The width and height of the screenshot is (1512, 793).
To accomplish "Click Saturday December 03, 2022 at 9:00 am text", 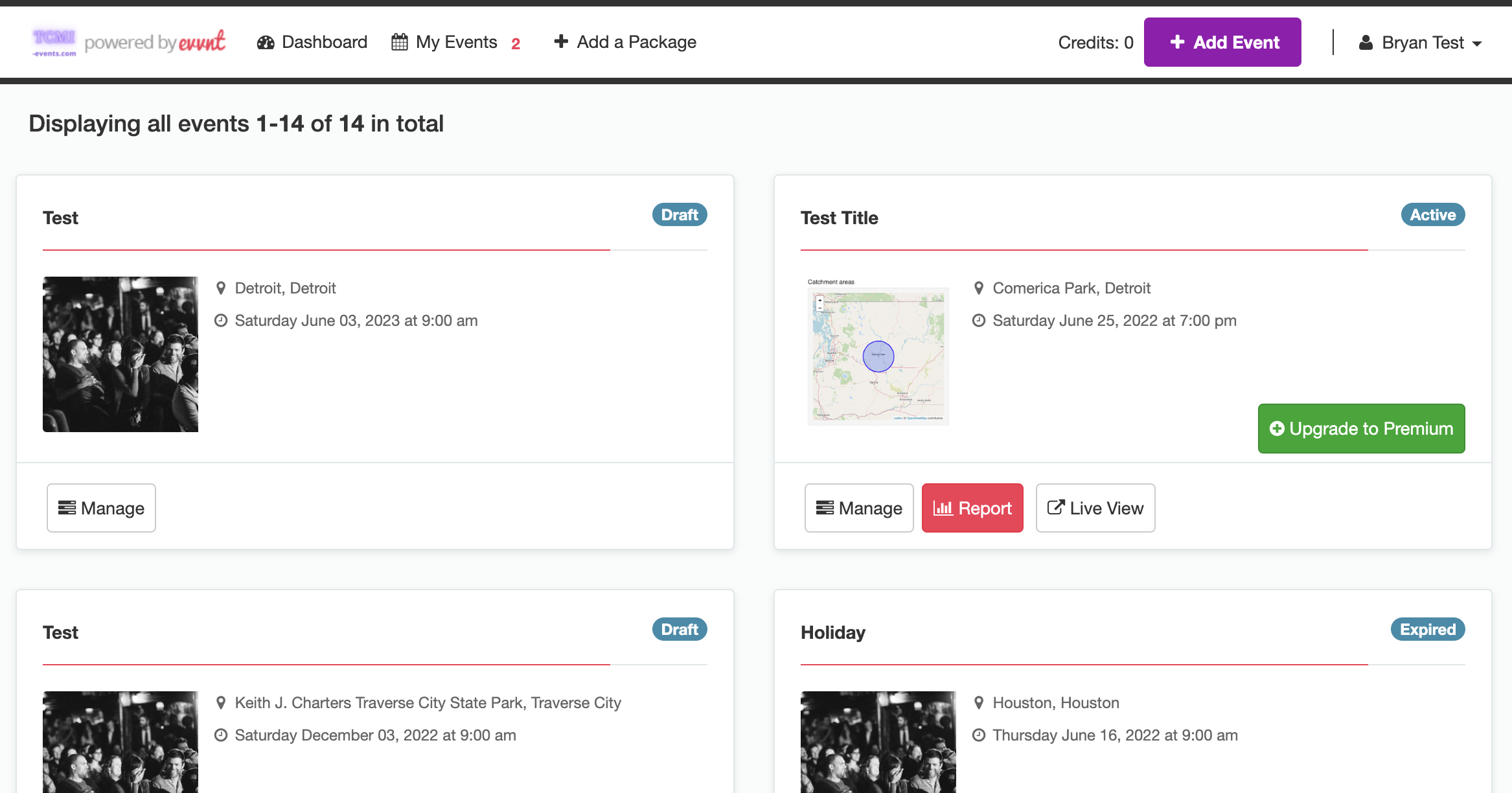I will pos(375,735).
